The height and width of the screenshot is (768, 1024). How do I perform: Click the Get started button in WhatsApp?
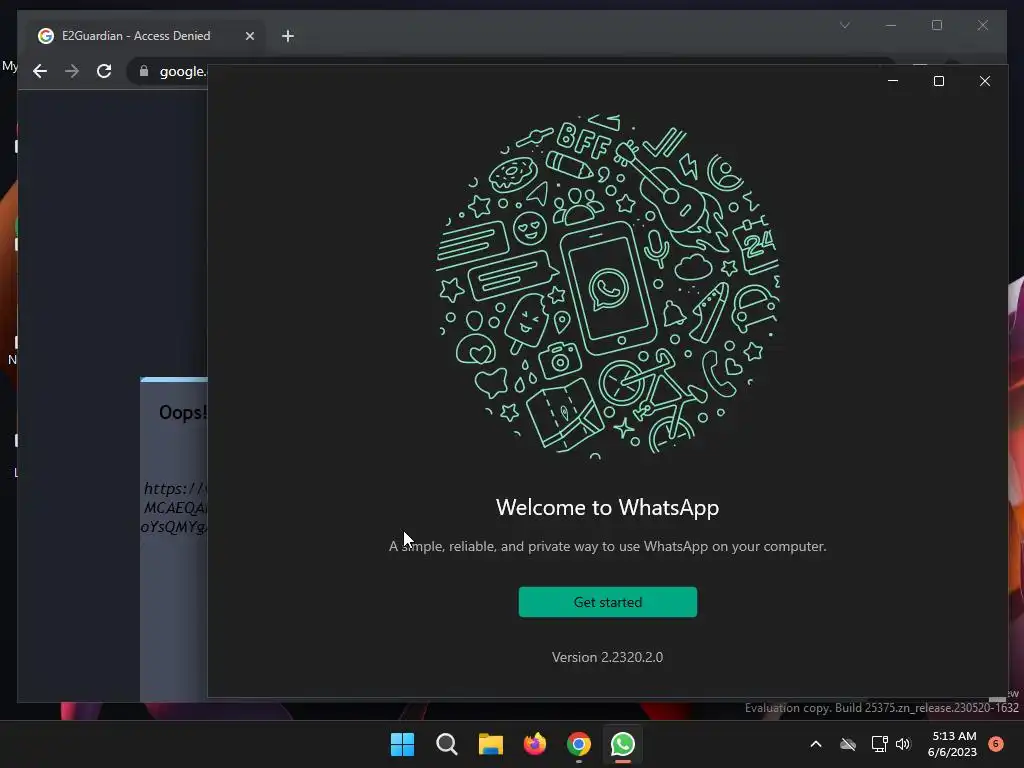click(x=607, y=601)
